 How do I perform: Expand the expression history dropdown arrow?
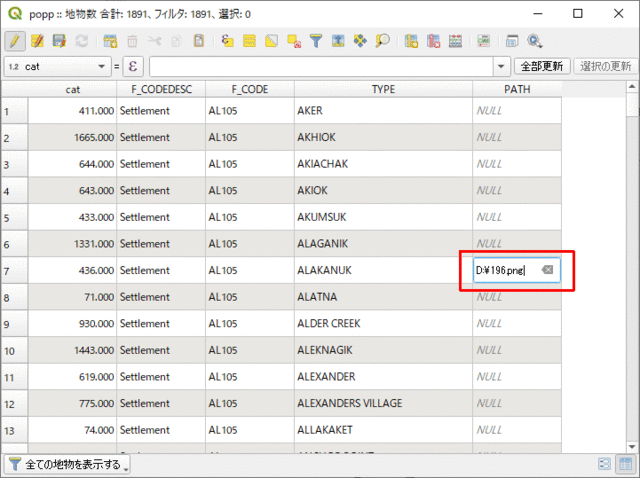(501, 67)
